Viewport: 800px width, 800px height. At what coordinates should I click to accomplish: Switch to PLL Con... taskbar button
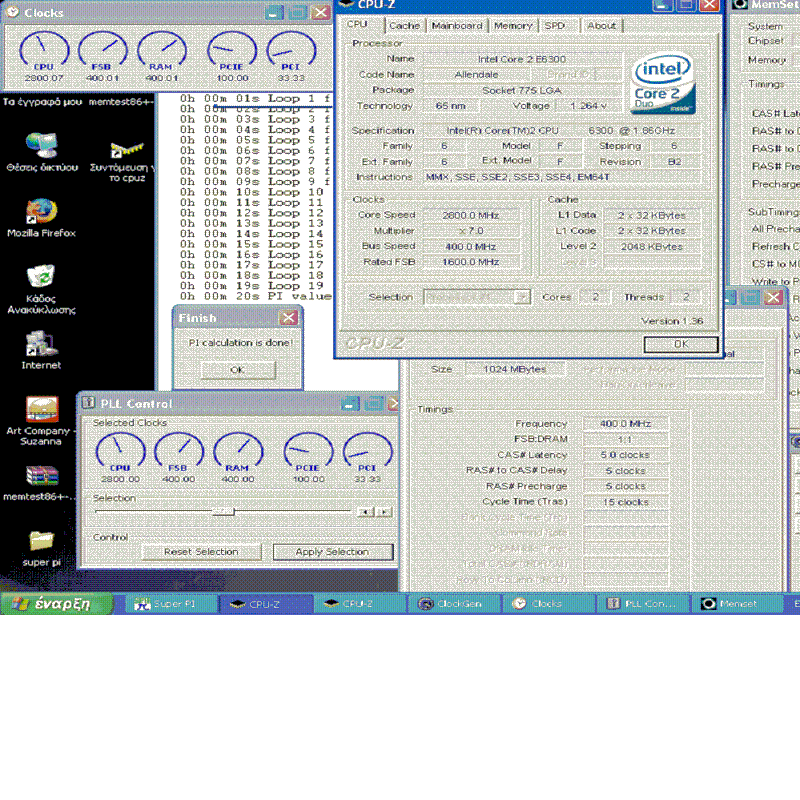coord(643,604)
